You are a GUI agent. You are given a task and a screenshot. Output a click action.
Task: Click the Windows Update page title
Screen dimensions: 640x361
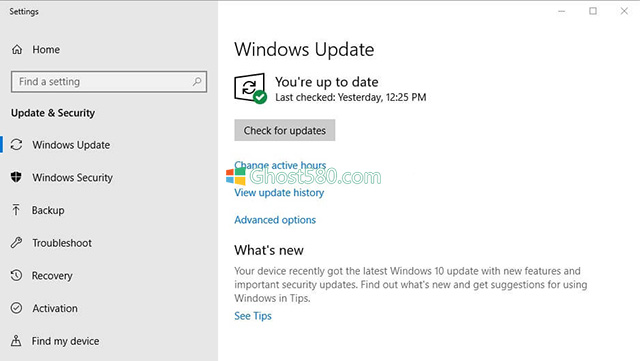click(x=304, y=49)
